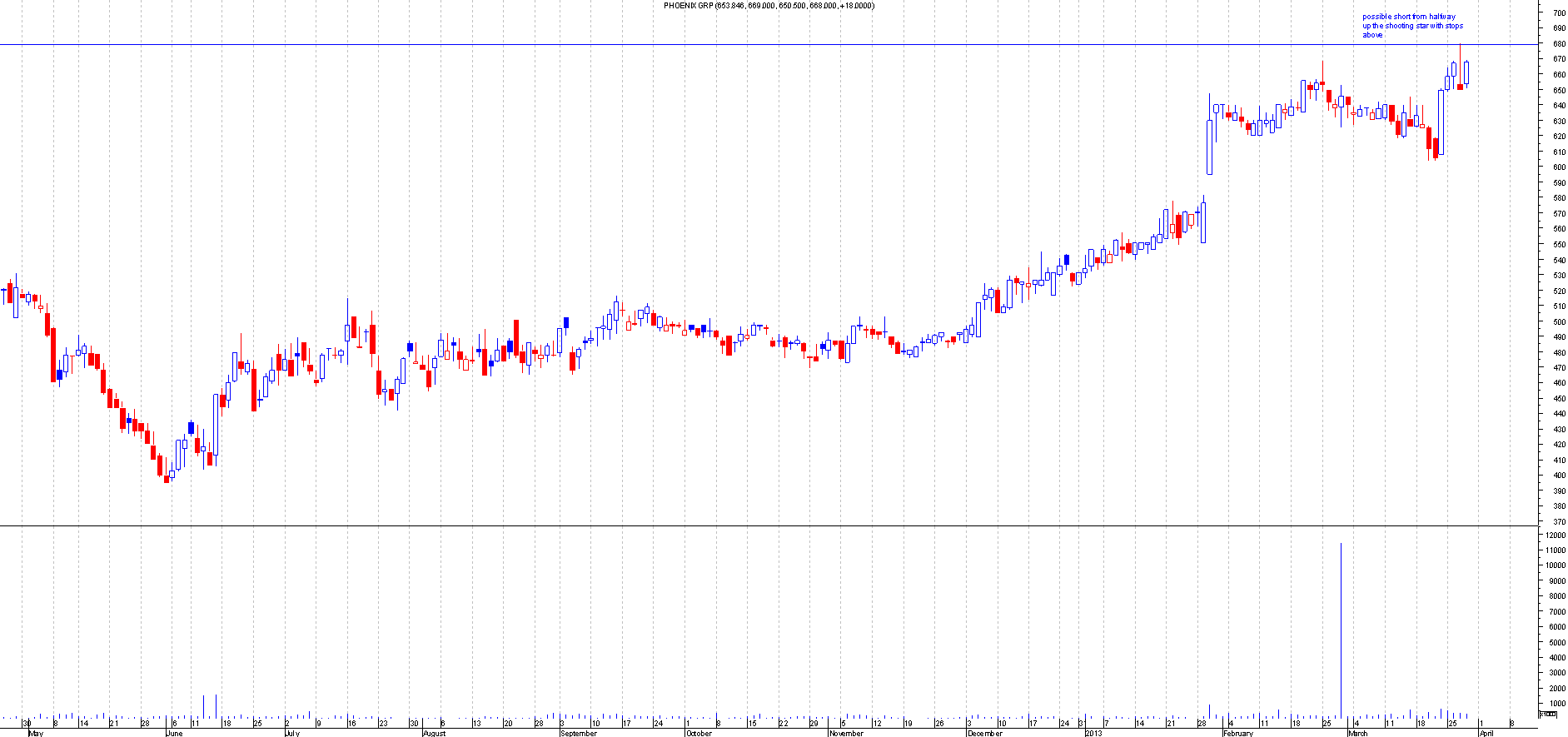The image size is (1568, 737).
Task: Select the 'June' label on the date axis
Action: click(174, 734)
